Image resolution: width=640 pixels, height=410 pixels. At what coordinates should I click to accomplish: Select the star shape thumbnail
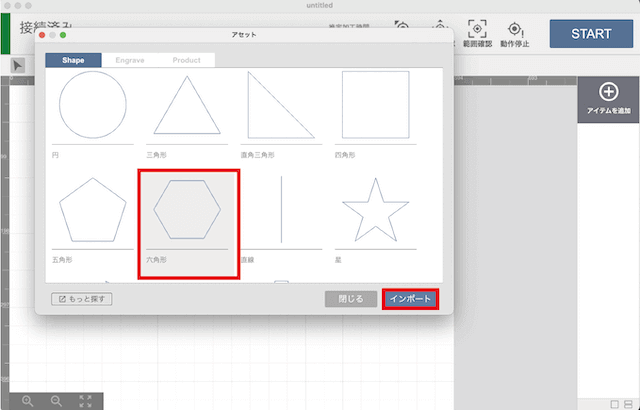click(x=375, y=212)
